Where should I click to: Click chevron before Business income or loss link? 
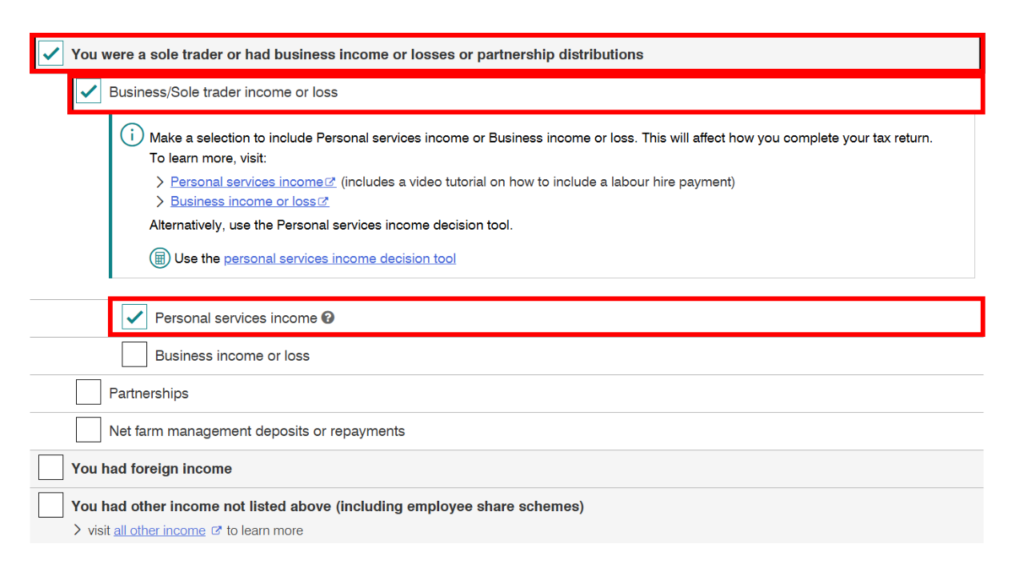160,201
